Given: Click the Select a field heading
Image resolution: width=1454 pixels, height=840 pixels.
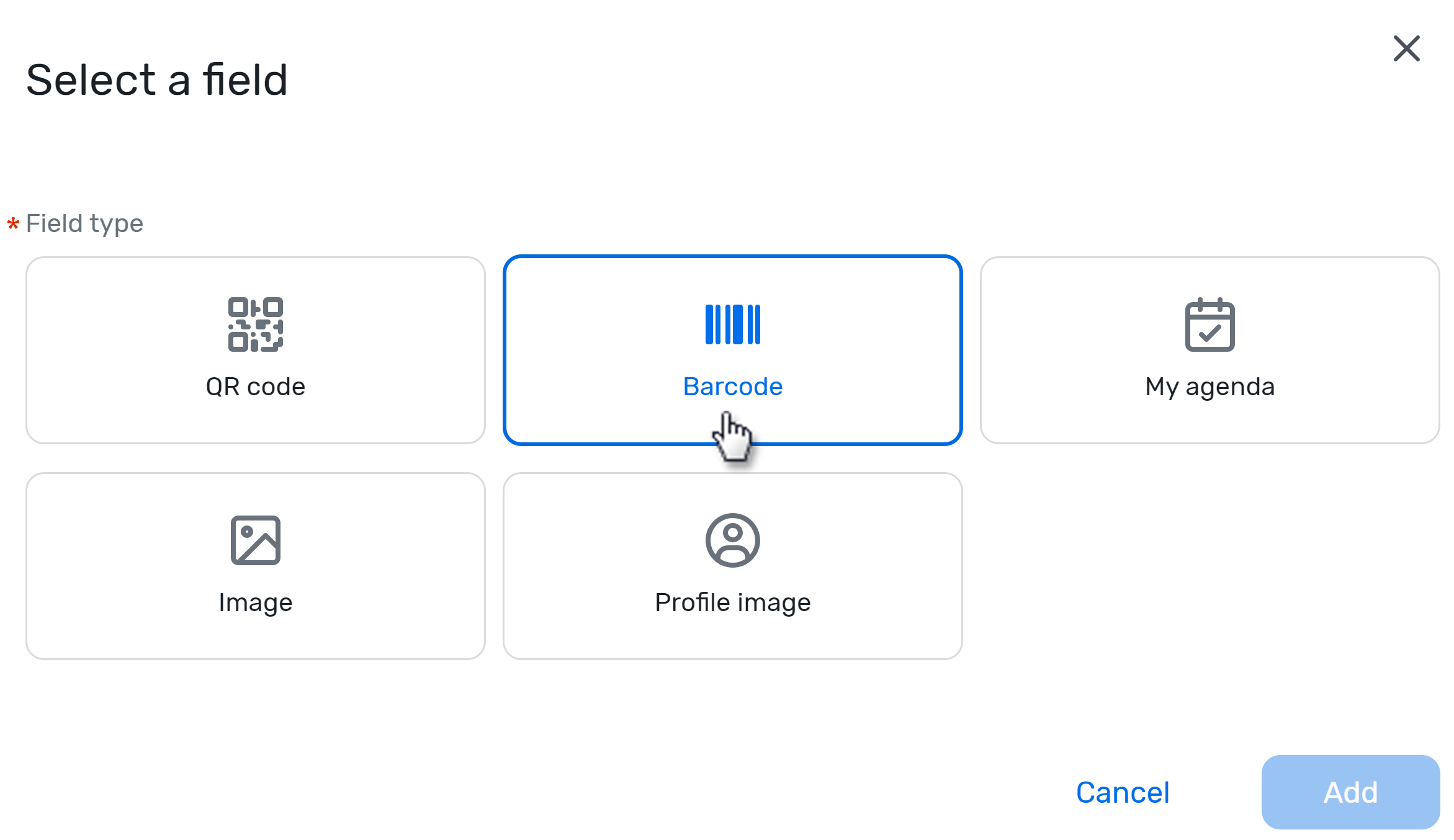Looking at the screenshot, I should click(x=157, y=80).
